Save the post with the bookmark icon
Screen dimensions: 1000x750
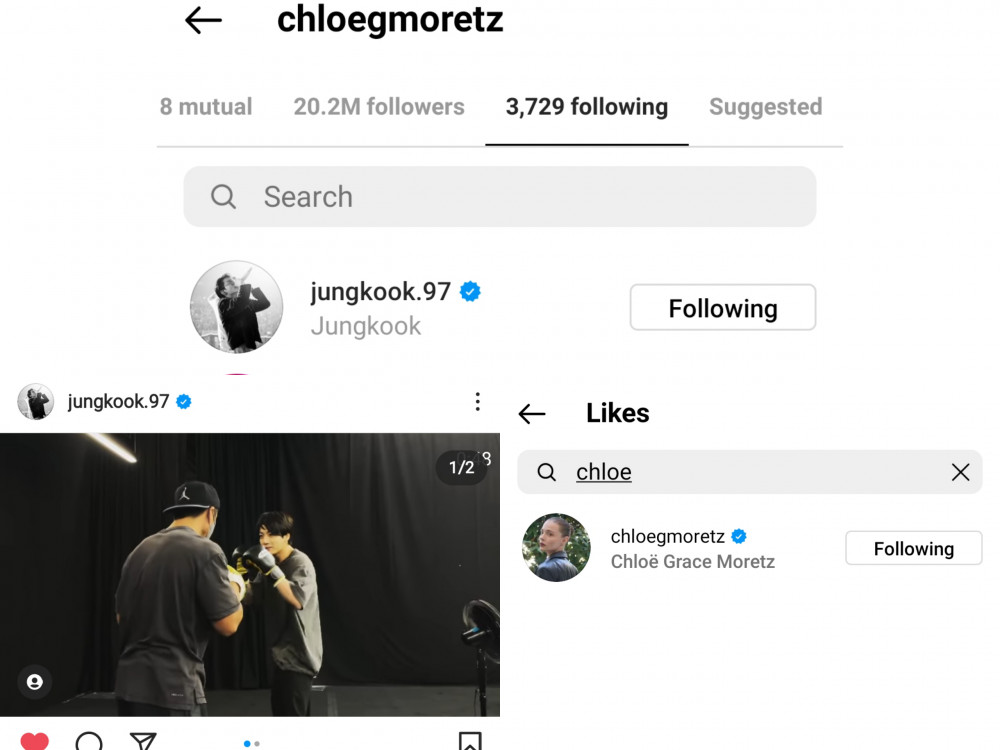(470, 742)
